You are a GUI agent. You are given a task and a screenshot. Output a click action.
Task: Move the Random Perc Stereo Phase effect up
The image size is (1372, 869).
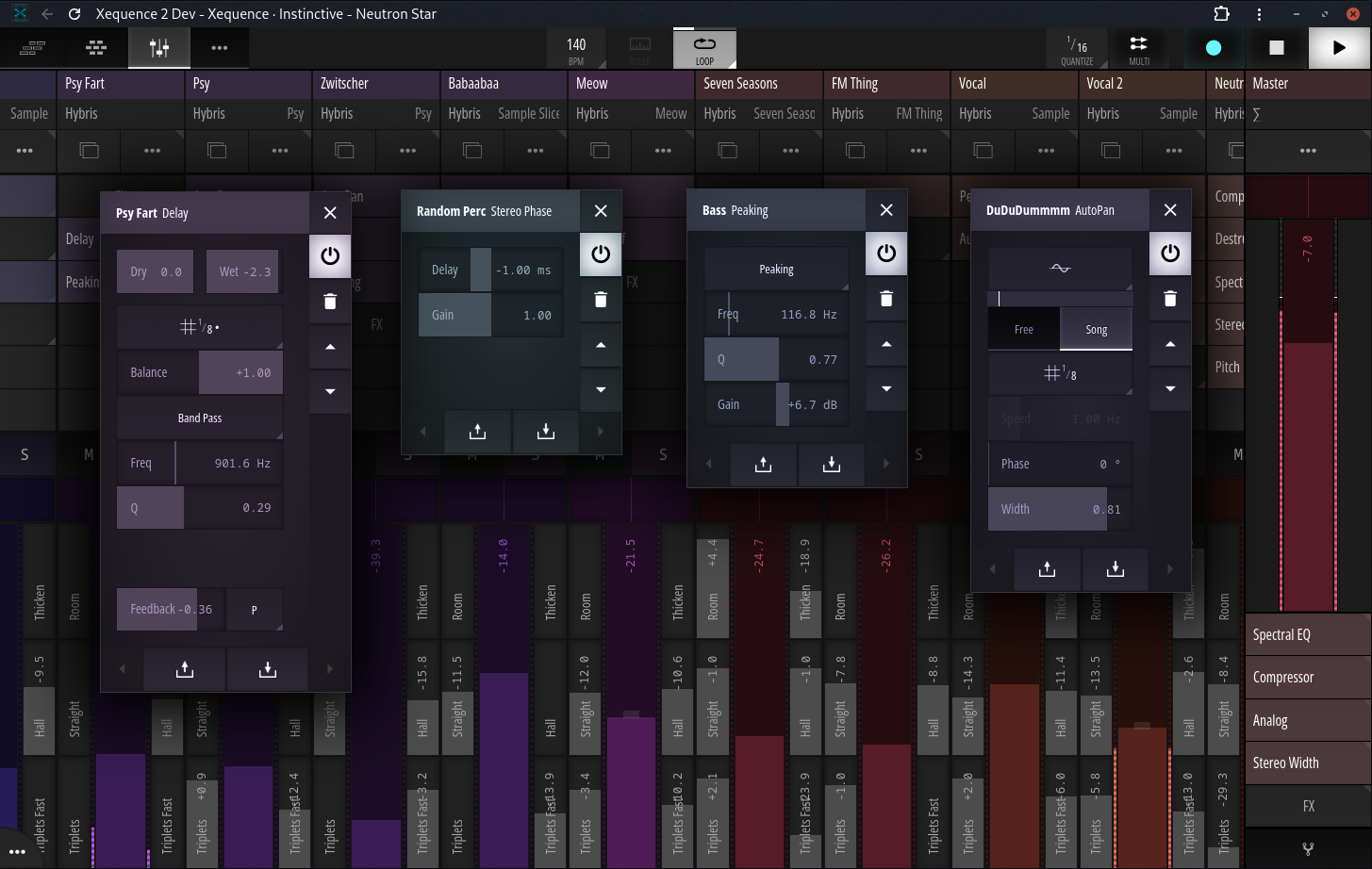click(601, 345)
